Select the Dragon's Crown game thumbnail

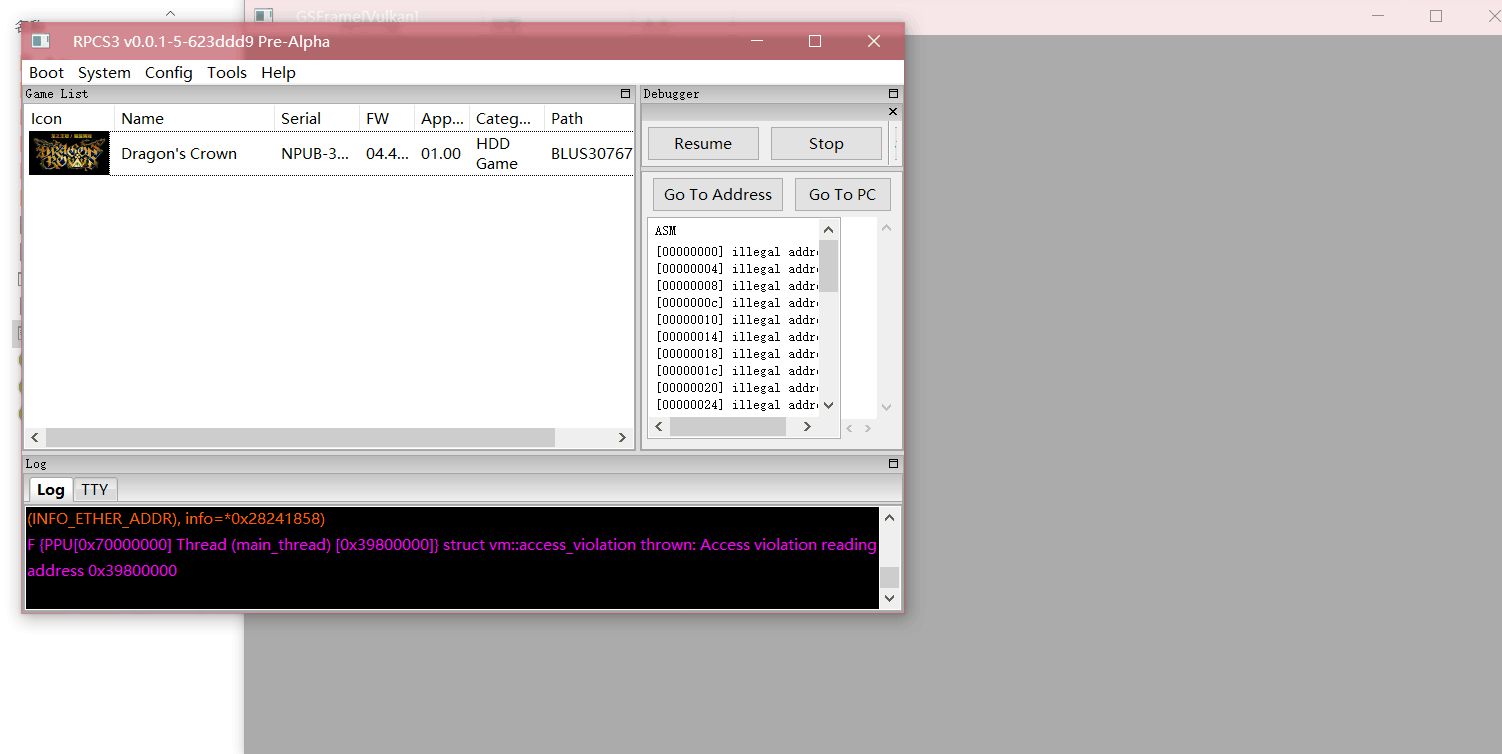coord(69,154)
